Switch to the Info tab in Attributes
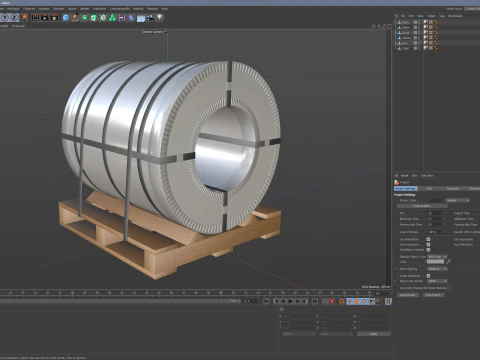The width and height of the screenshot is (480, 360). (x=429, y=189)
